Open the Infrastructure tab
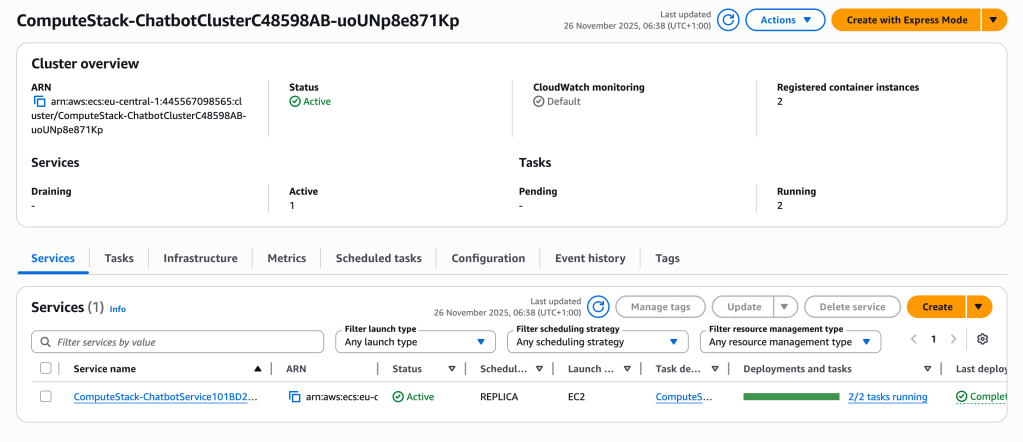1023x442 pixels. [200, 258]
